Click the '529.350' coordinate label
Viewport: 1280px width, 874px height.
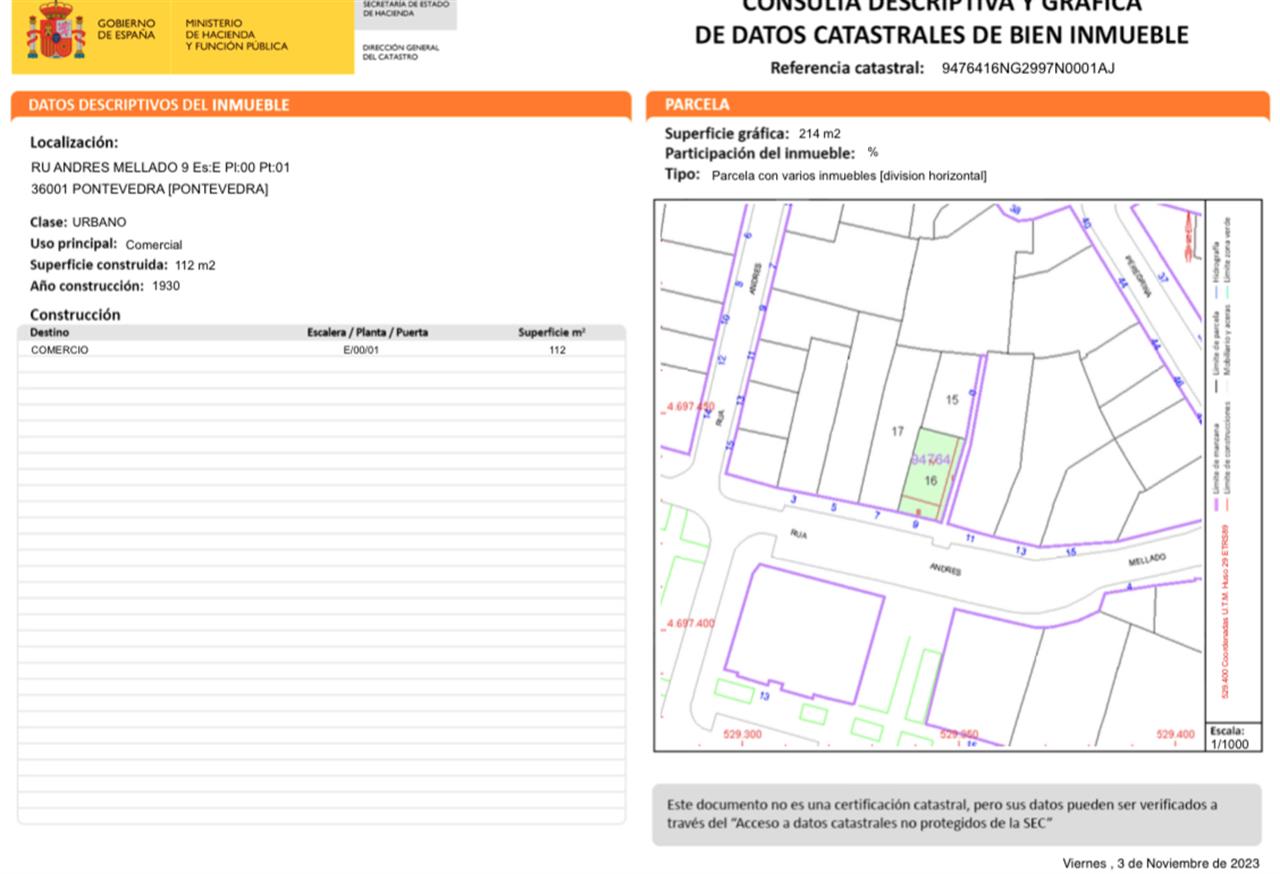click(959, 735)
